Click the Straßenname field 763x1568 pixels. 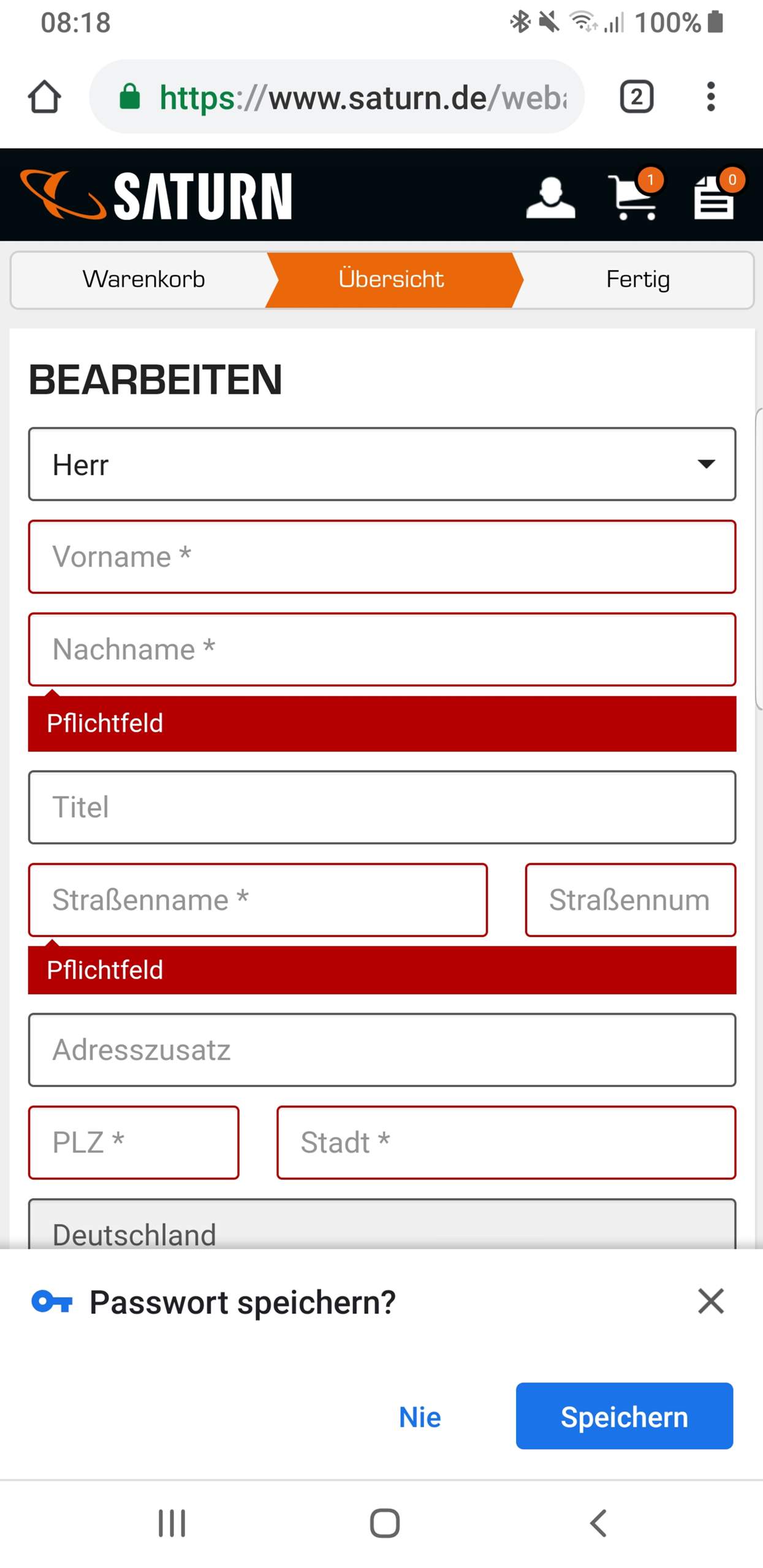(x=257, y=899)
